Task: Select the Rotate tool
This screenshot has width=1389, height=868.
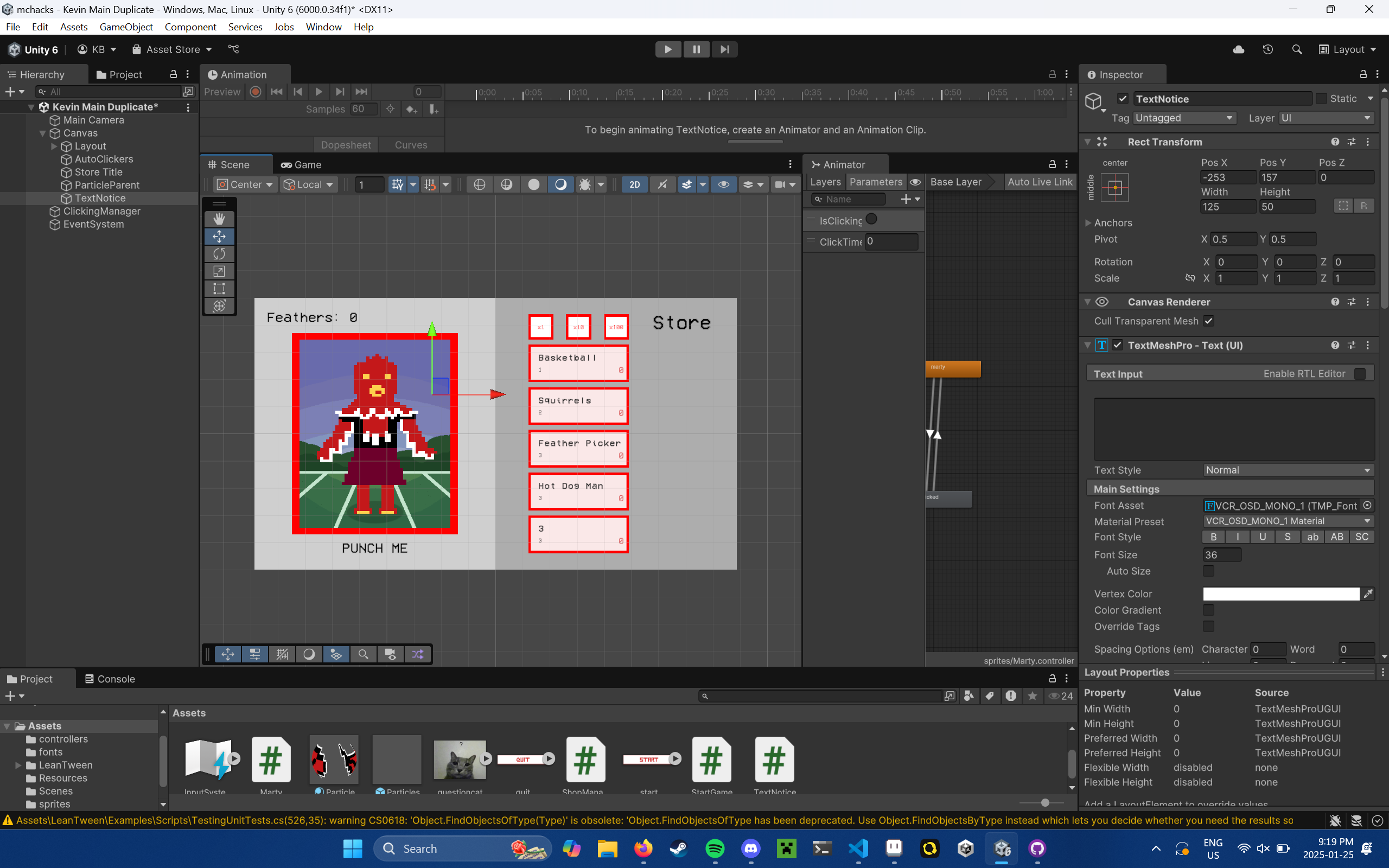Action: point(219,254)
